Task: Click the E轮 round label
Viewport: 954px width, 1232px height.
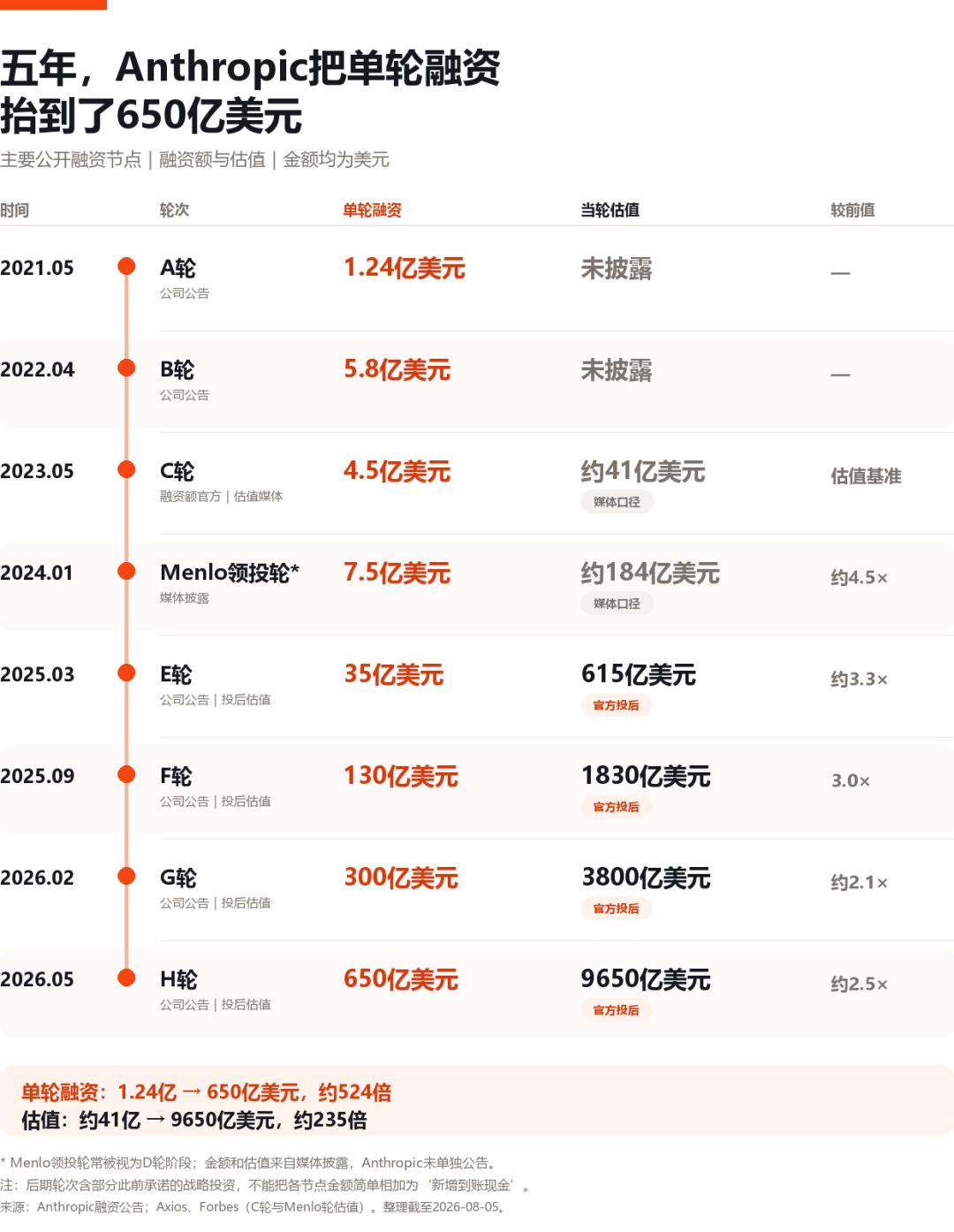Action: click(176, 674)
